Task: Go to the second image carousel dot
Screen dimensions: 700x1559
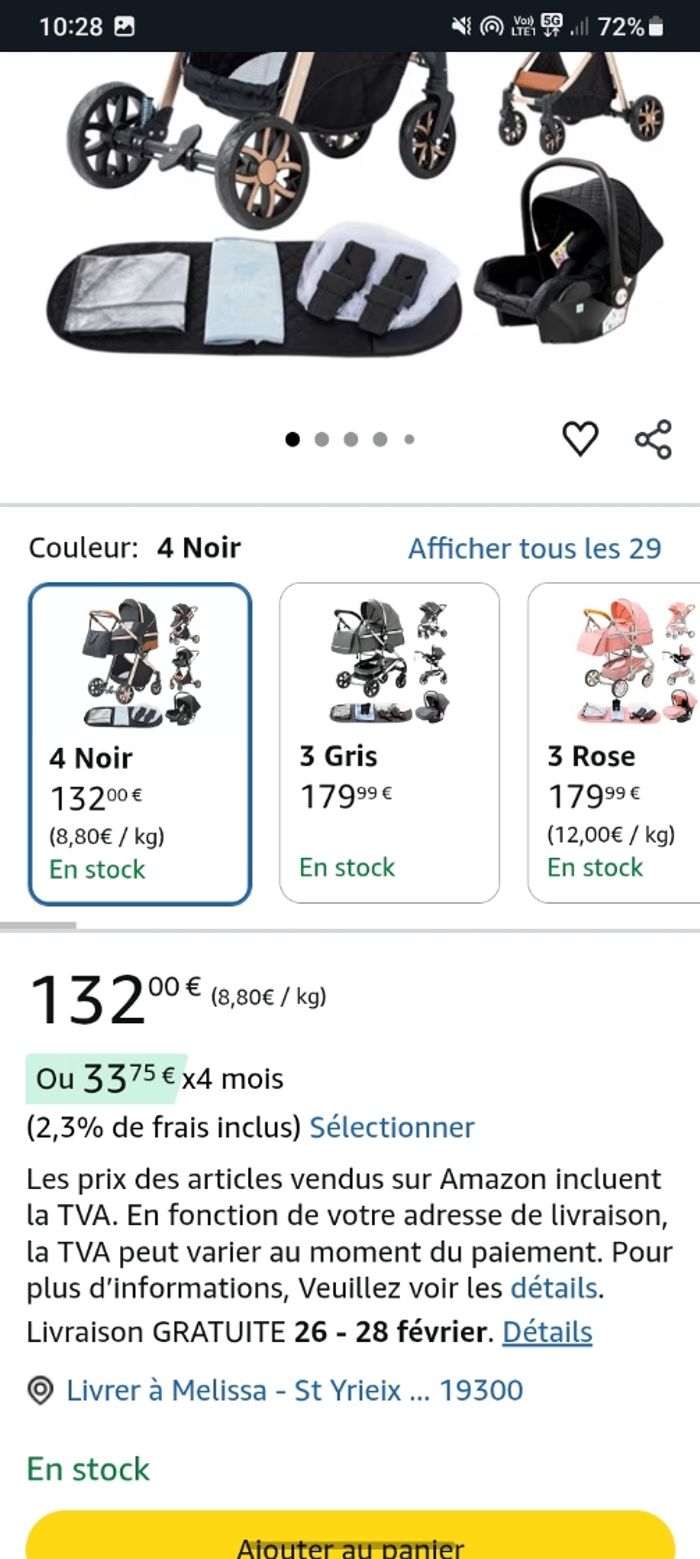Action: tap(322, 439)
